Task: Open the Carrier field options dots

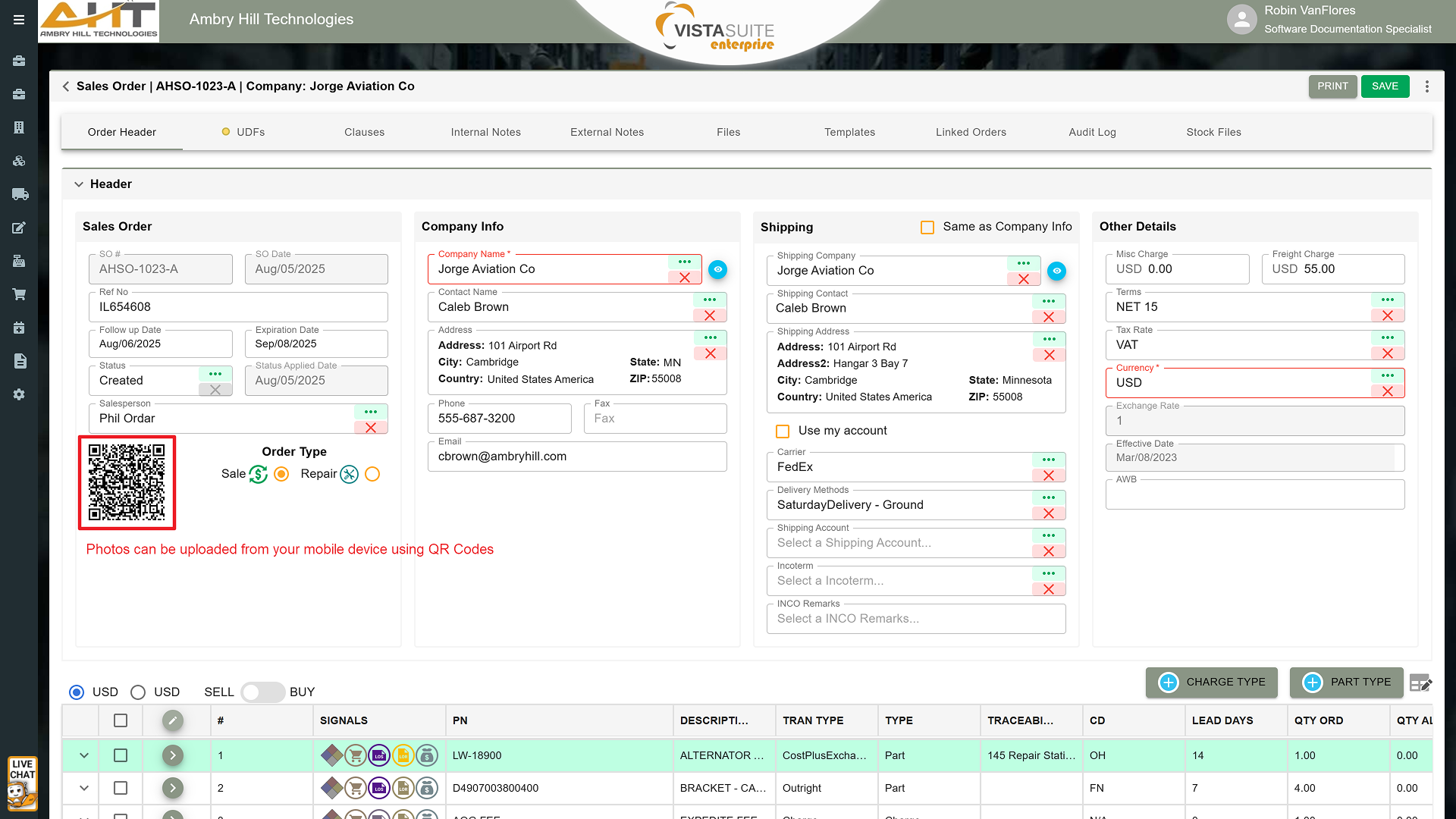Action: pos(1049,460)
